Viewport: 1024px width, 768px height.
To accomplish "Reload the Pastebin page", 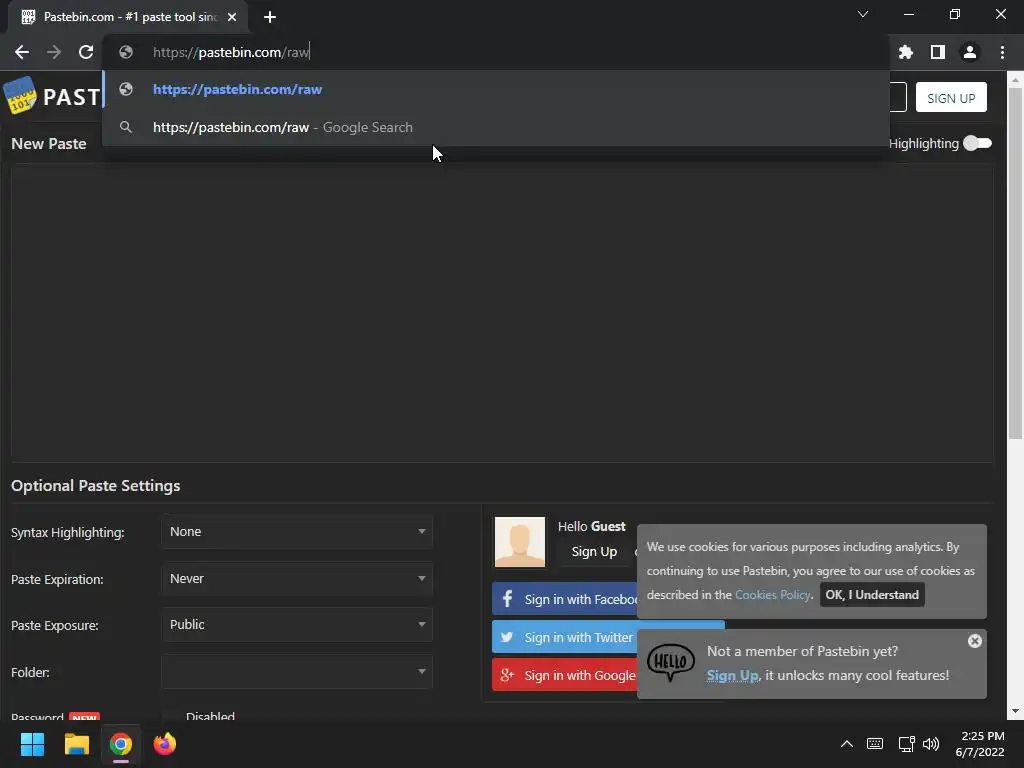I will tap(86, 52).
